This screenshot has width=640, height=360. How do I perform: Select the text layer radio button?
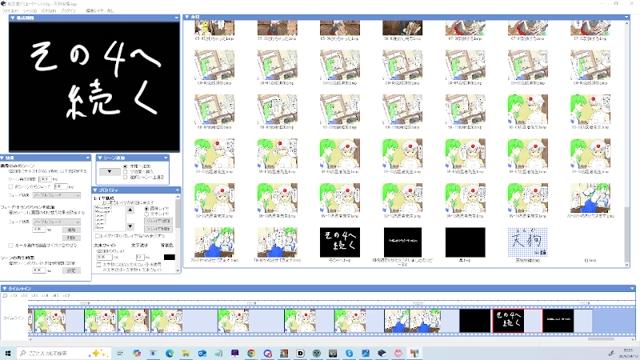(x=147, y=214)
